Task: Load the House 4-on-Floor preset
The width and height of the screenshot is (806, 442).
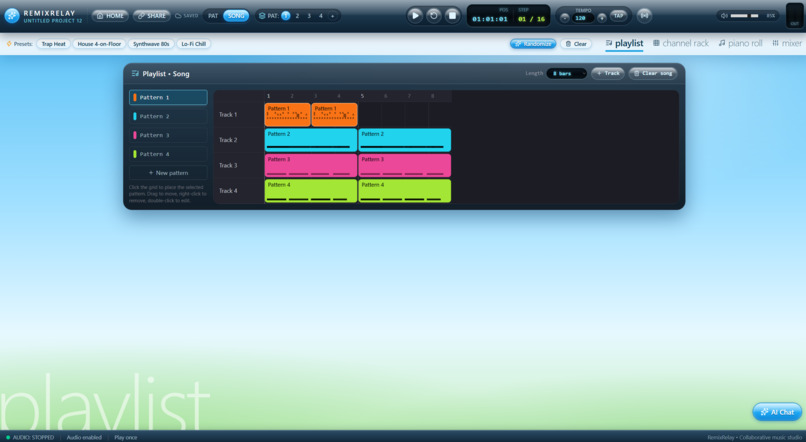Action: click(x=99, y=44)
